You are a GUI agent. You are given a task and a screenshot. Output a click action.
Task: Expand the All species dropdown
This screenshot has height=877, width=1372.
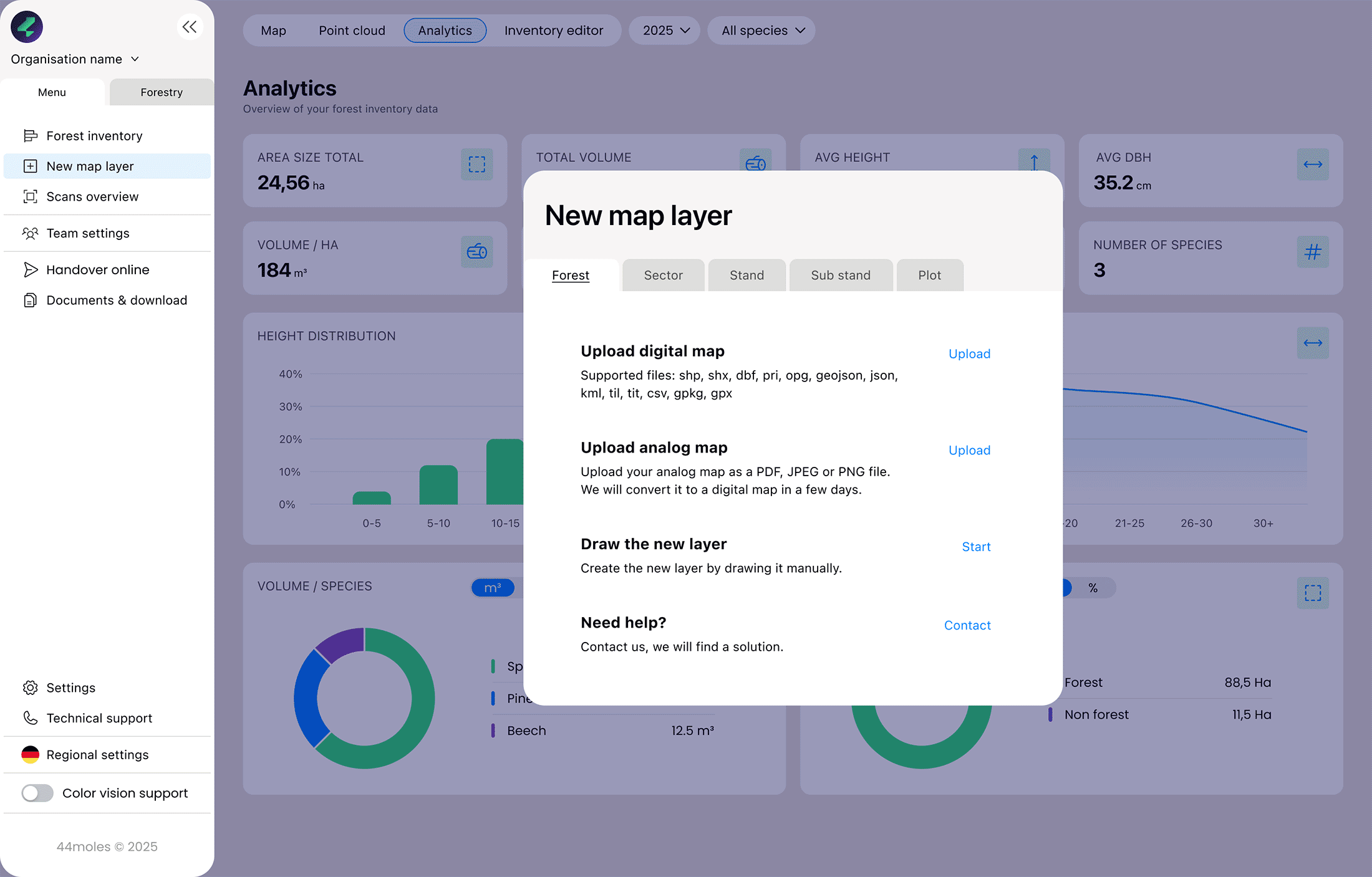(761, 31)
